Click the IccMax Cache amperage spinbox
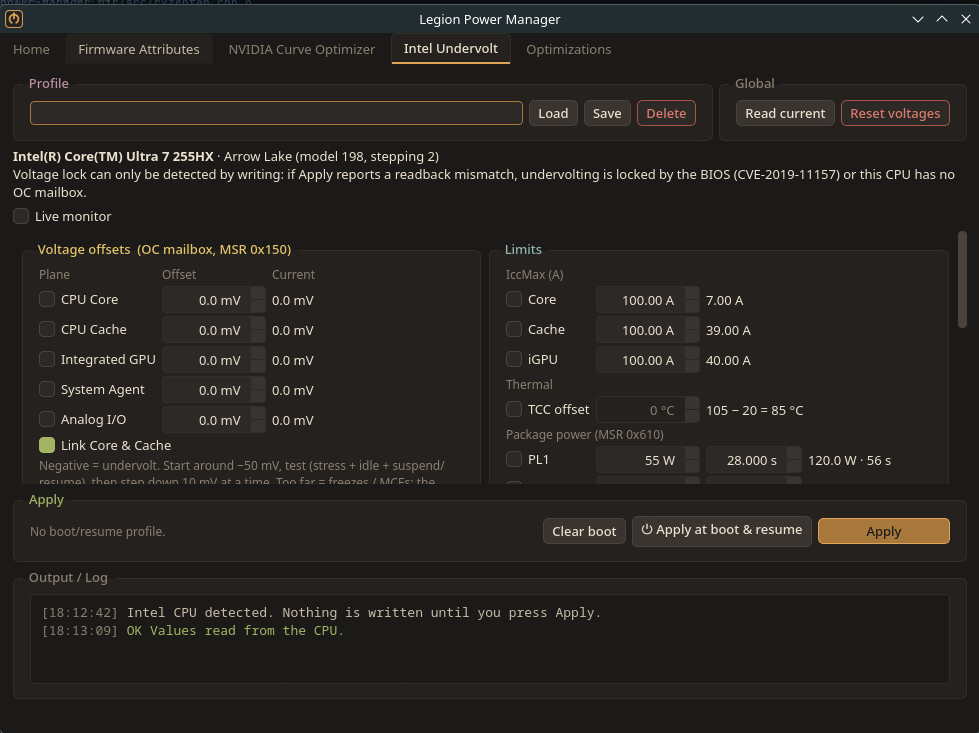Image resolution: width=979 pixels, height=733 pixels. 647,330
